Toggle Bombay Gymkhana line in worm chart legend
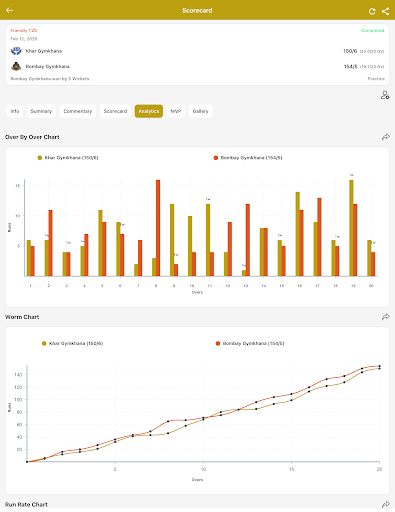This screenshot has width=395, height=512. tap(250, 343)
